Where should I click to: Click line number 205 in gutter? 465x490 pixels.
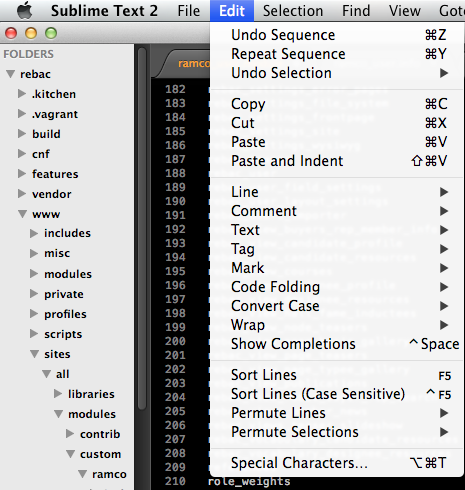pos(175,411)
